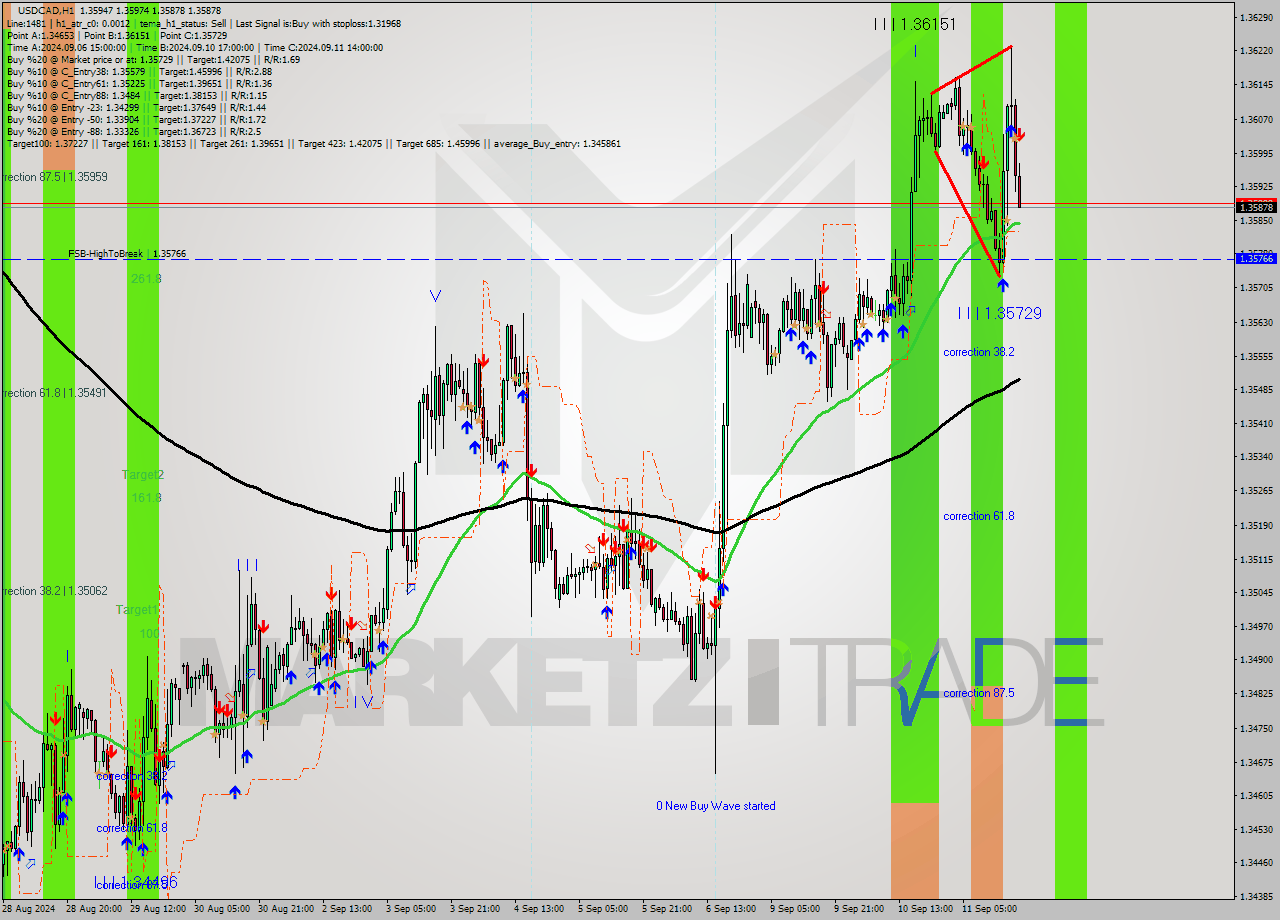1280x920 pixels.
Task: Click the '9 Sep 05:00' time axis label
Action: (x=795, y=909)
